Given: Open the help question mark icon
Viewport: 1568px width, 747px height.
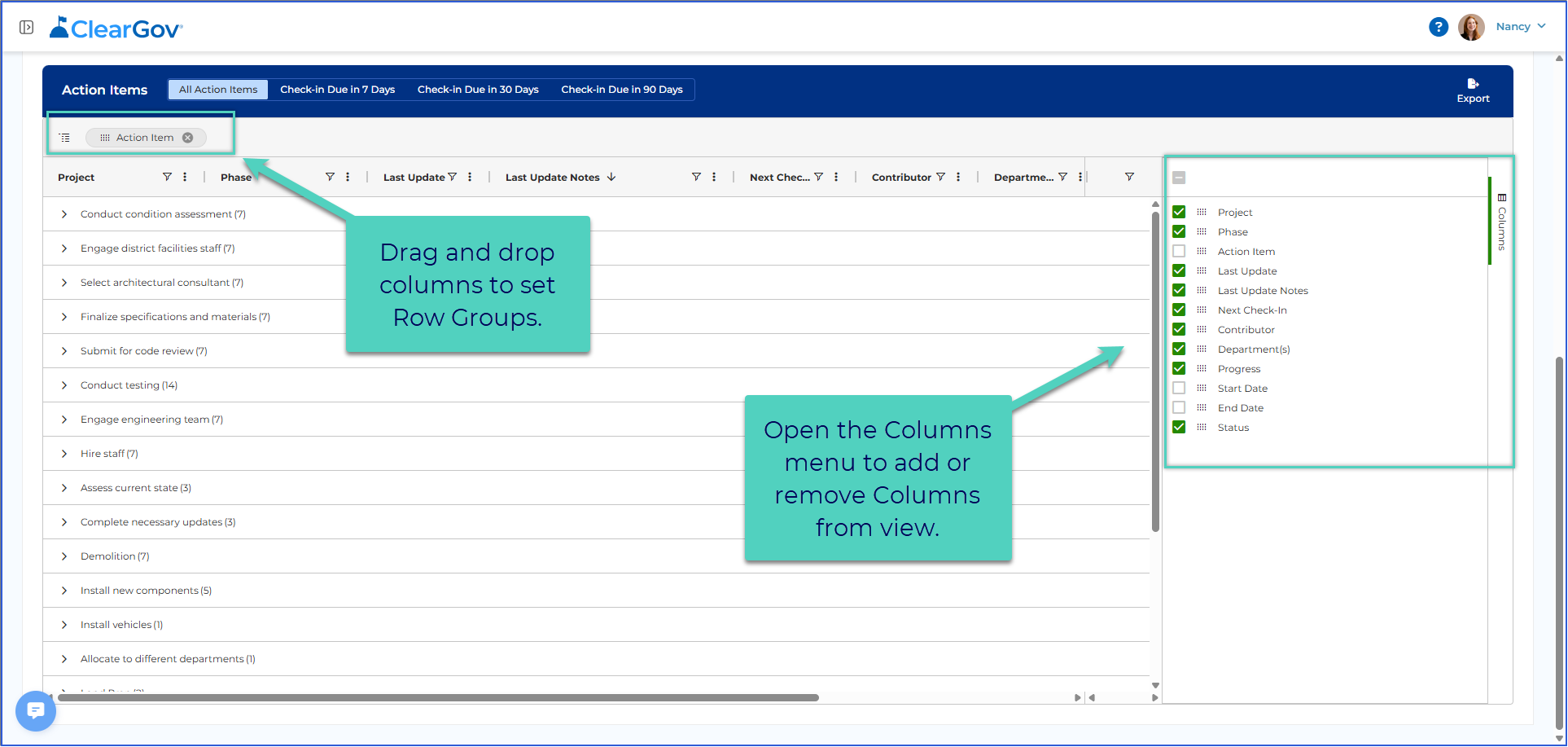Looking at the screenshot, I should point(1439,27).
